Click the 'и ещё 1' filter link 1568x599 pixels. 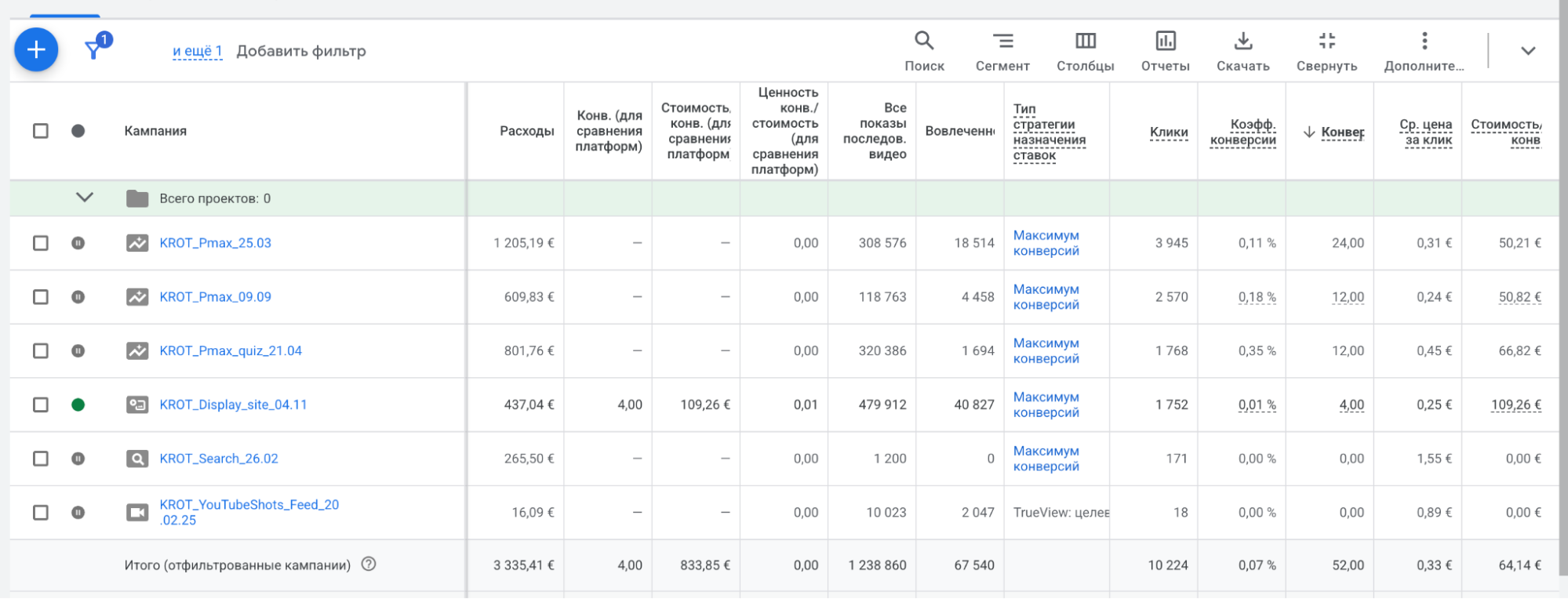(197, 51)
